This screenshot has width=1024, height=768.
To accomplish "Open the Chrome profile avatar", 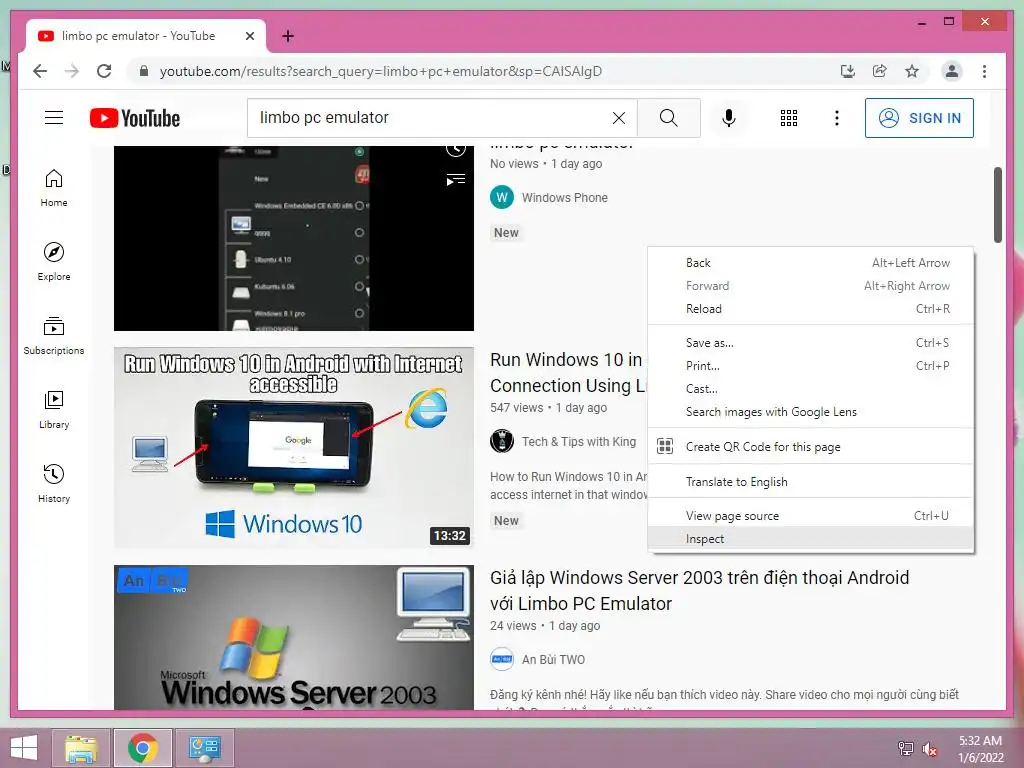I will click(x=952, y=71).
